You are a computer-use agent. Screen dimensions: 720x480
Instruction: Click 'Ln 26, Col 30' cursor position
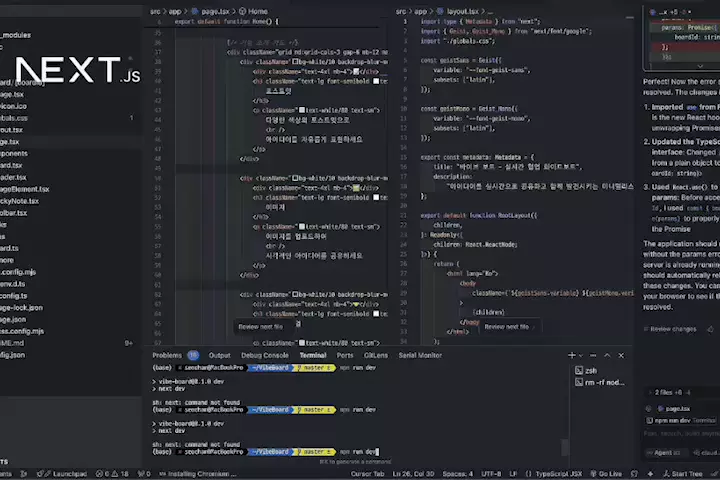coord(413,474)
